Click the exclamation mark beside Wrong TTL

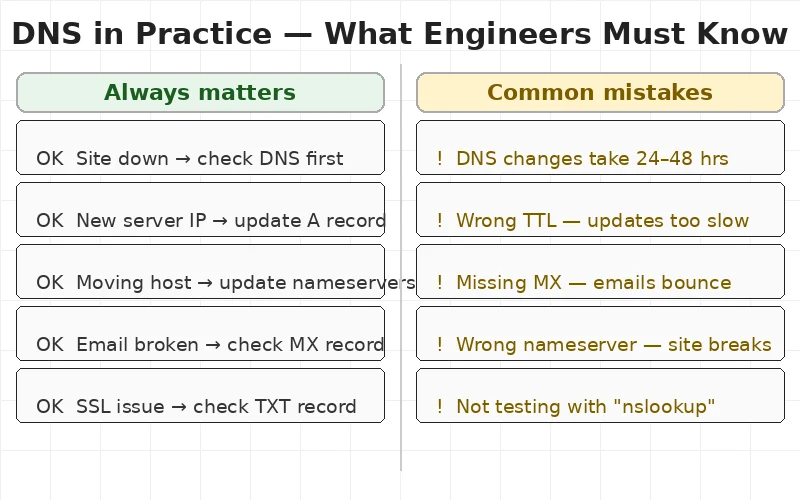coord(440,221)
